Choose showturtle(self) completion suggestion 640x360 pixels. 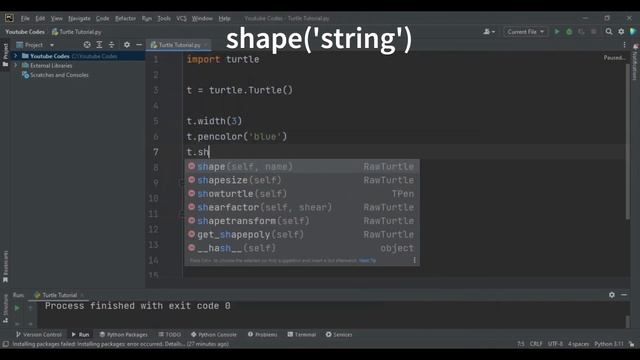coord(302,193)
